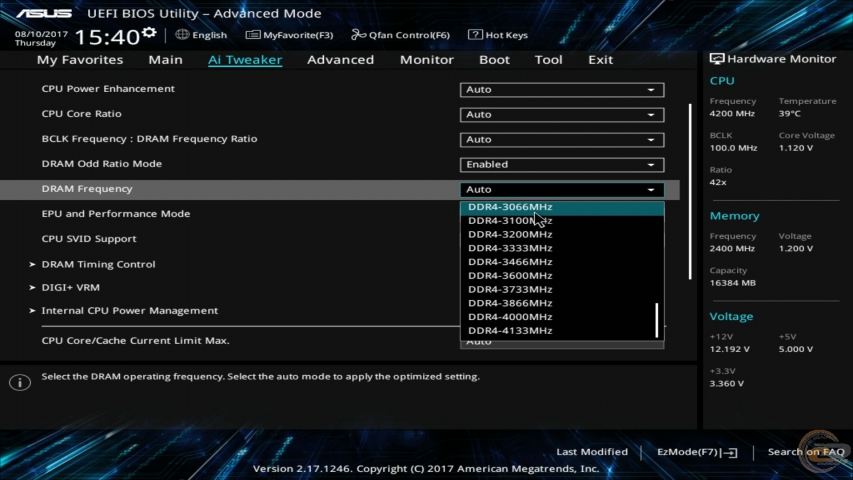Select the DRAM Frequency row label

[87, 189]
